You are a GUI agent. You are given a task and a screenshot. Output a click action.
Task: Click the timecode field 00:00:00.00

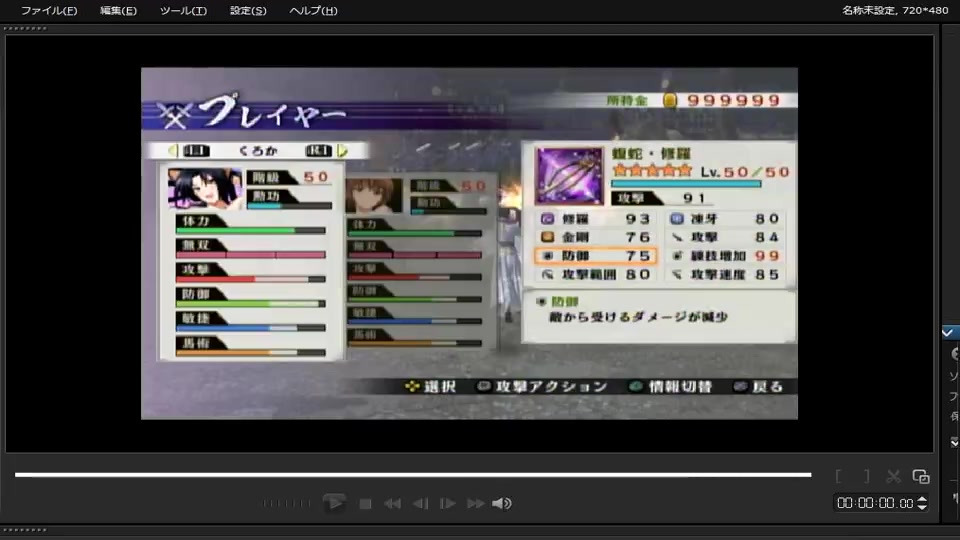click(875, 503)
